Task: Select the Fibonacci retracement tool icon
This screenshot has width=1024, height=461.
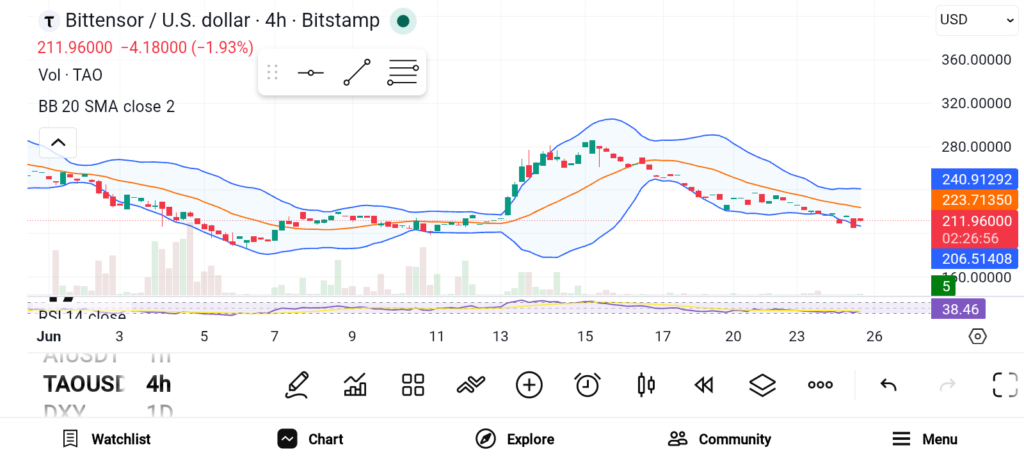Action: coord(402,72)
